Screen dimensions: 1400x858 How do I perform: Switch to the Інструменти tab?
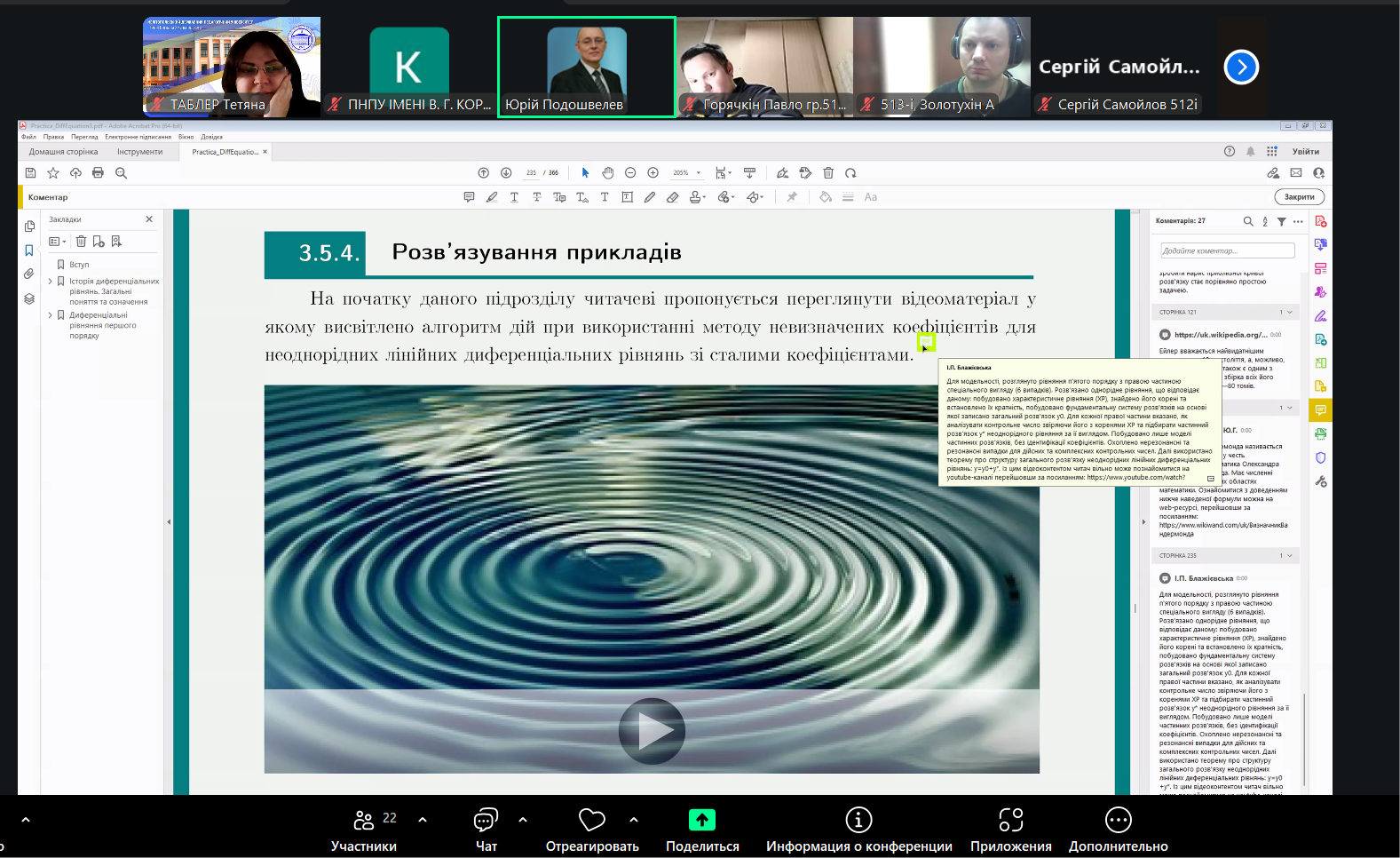(x=140, y=152)
